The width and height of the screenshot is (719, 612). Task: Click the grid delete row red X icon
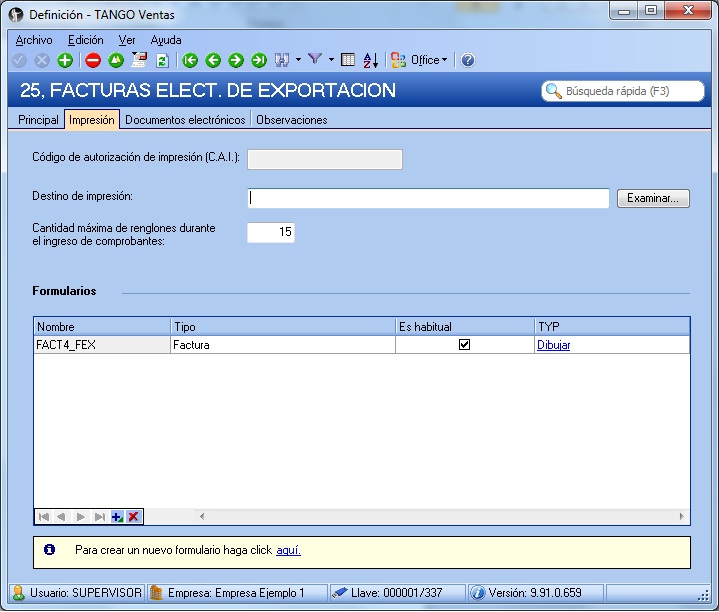click(133, 517)
